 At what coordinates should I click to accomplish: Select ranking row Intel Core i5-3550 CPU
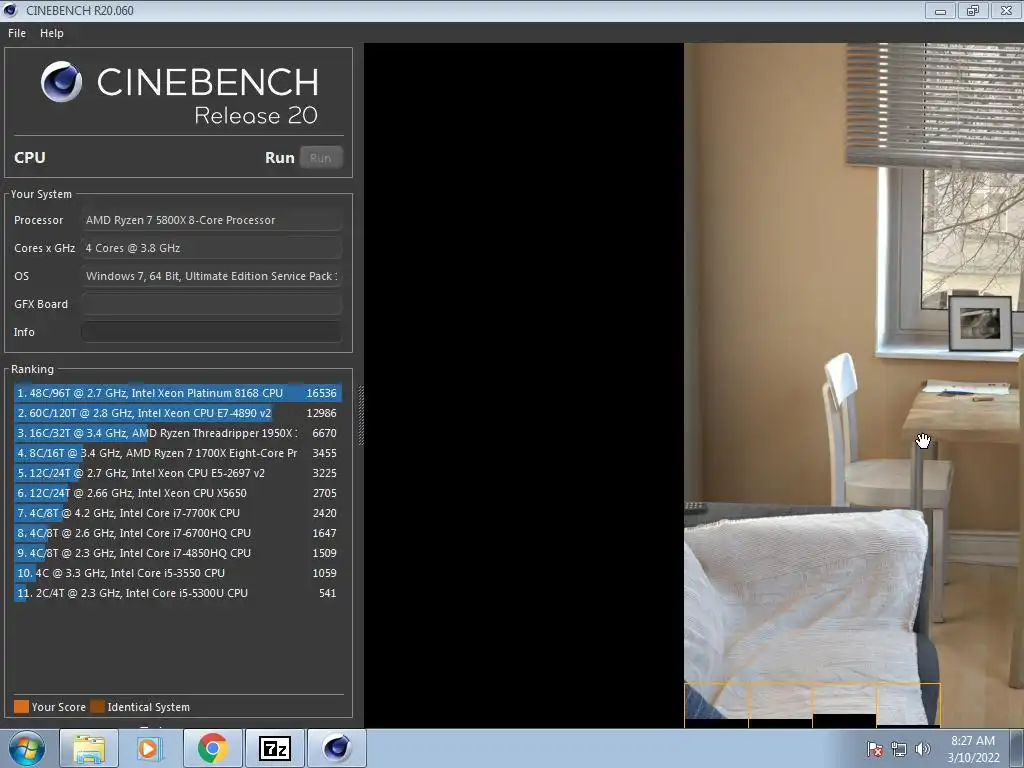pos(177,573)
